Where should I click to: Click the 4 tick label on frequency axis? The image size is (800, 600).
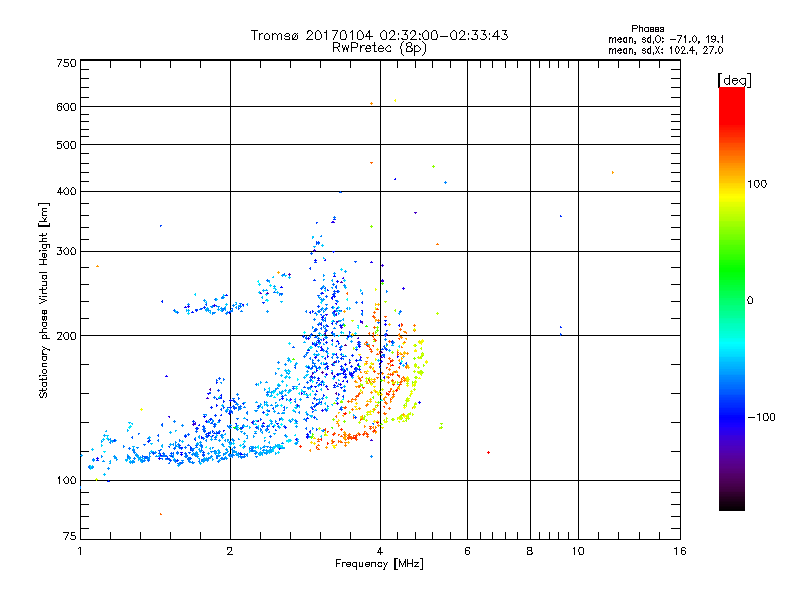click(380, 551)
